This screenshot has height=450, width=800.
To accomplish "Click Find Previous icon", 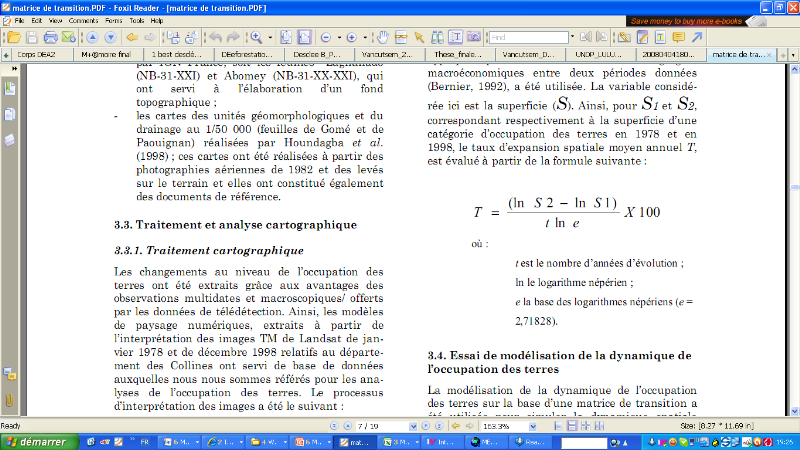I will tap(586, 37).
